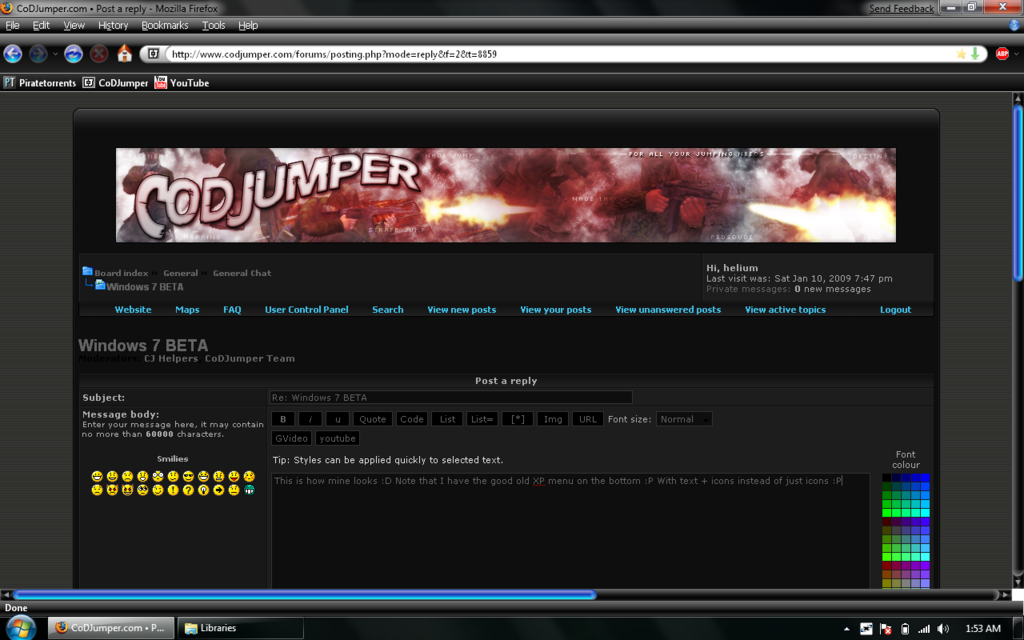Open the back/forward history dropdown arrow
This screenshot has height=640, width=1024.
pyautogui.click(x=55, y=54)
